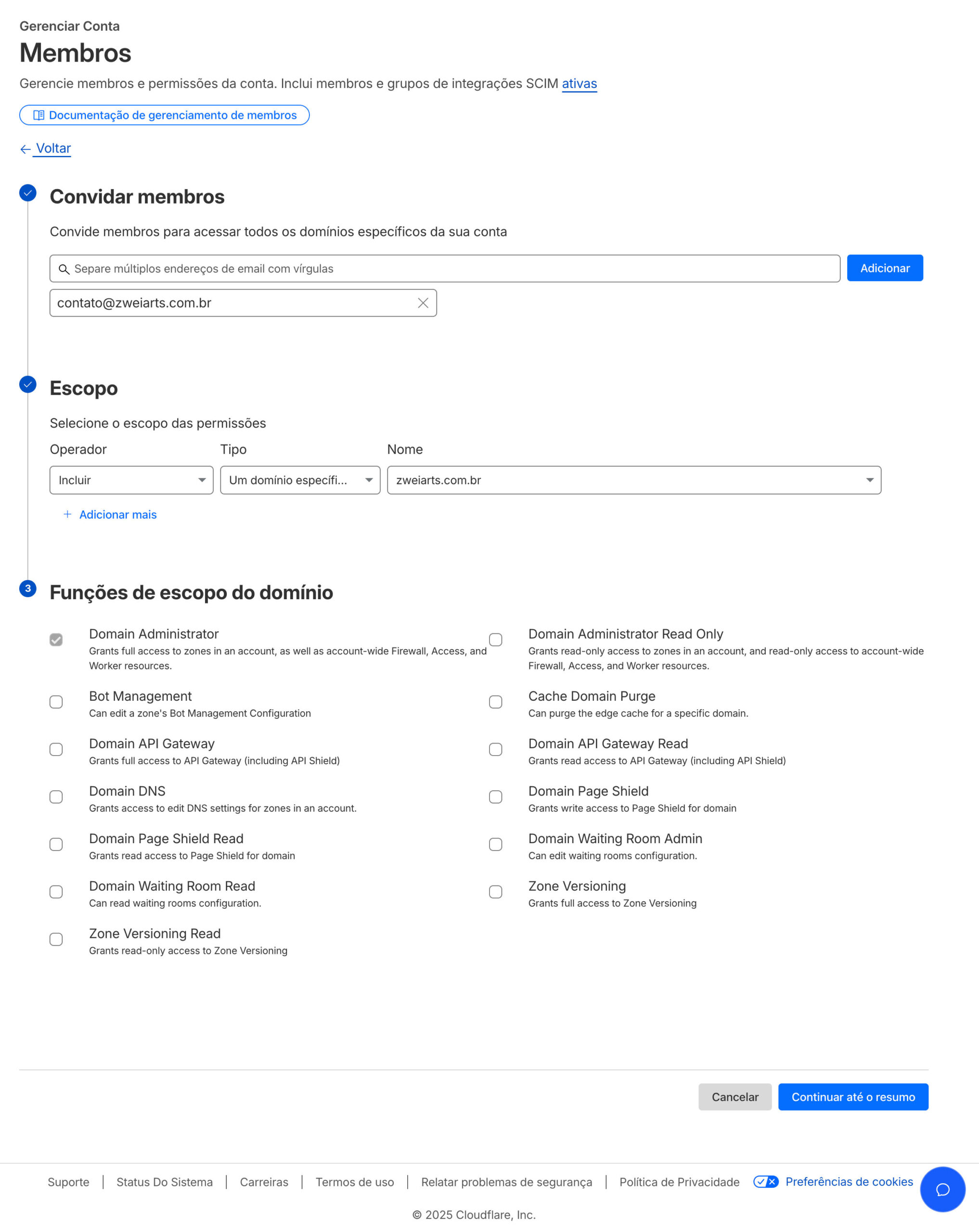Remove the contato@zweiarts.com.br email chip
Image resolution: width=979 pixels, height=1232 pixels.
click(x=423, y=303)
